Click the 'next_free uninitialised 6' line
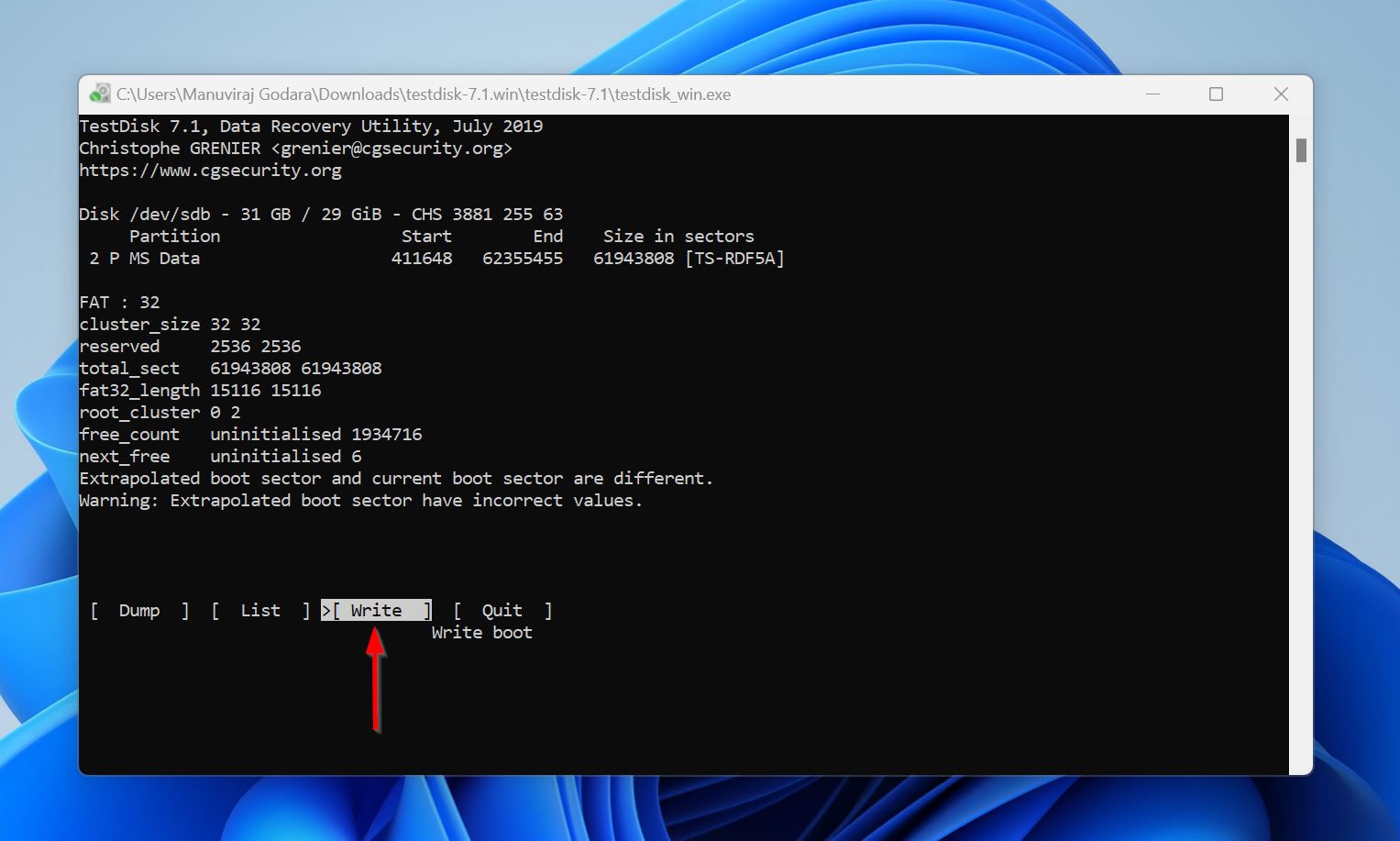Viewport: 1400px width, 841px height. [220, 457]
